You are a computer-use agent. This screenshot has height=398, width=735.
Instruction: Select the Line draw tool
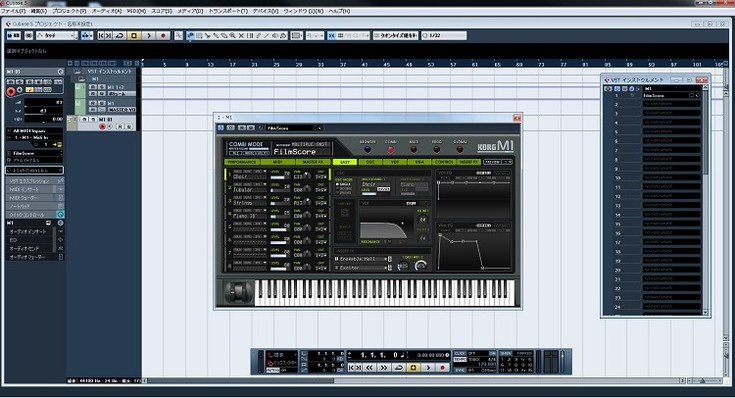click(266, 36)
